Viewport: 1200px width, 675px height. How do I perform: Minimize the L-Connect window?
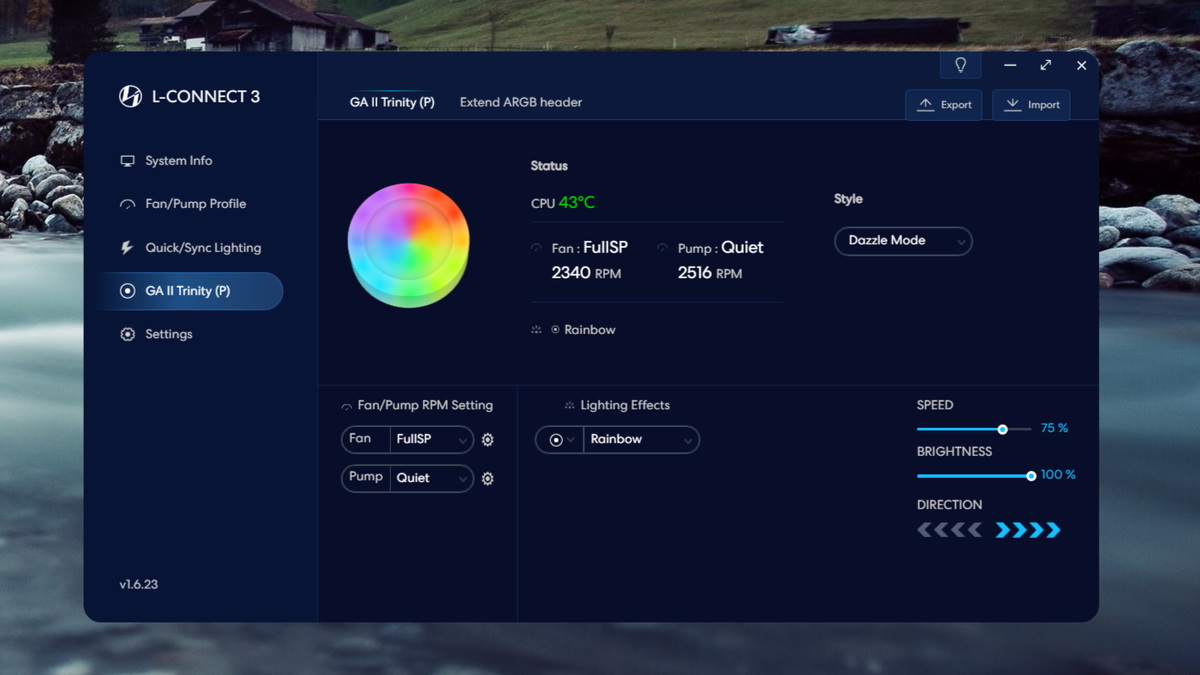point(1010,65)
